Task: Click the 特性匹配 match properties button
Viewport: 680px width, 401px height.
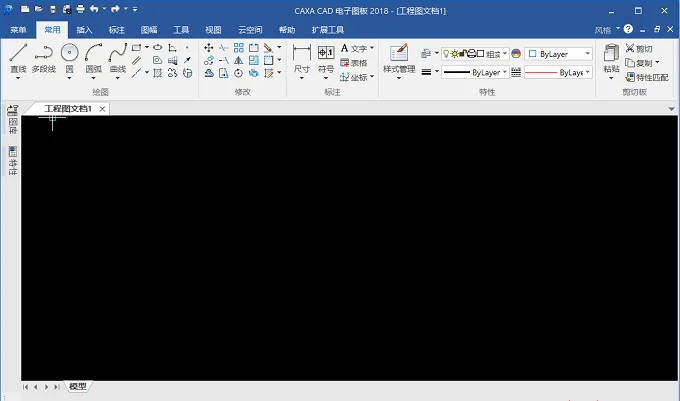Action: click(647, 77)
